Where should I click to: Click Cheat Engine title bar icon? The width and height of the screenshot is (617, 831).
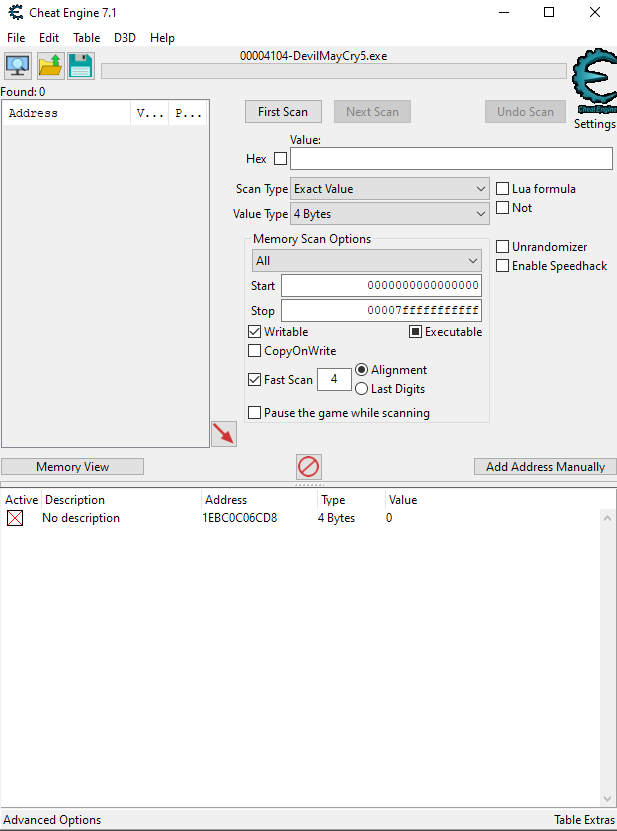(16, 13)
